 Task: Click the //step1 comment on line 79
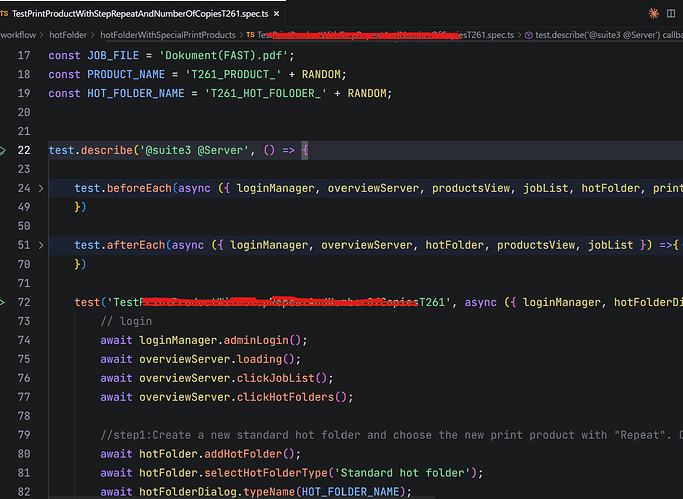coord(392,435)
